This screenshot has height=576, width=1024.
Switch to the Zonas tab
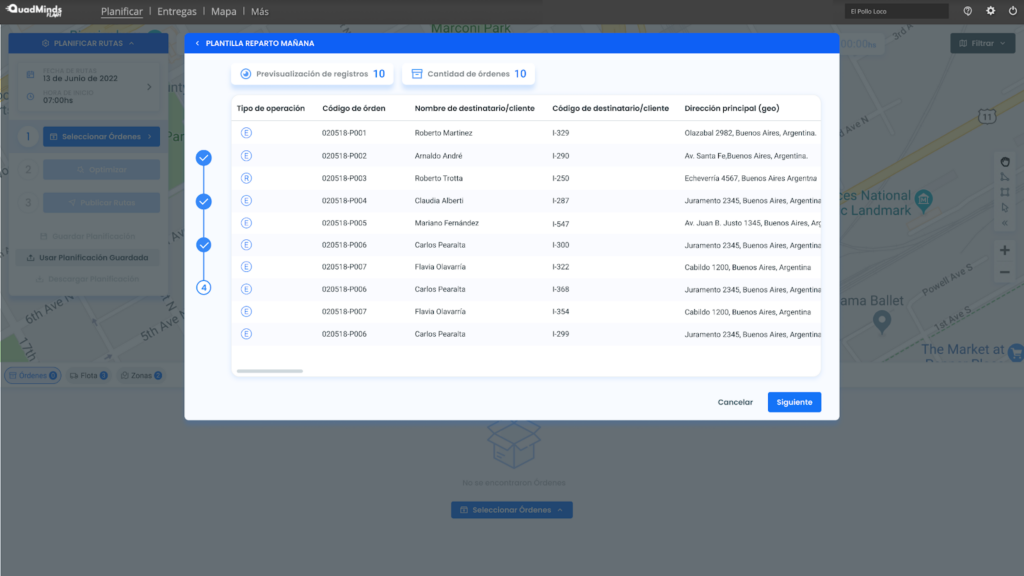click(x=141, y=376)
